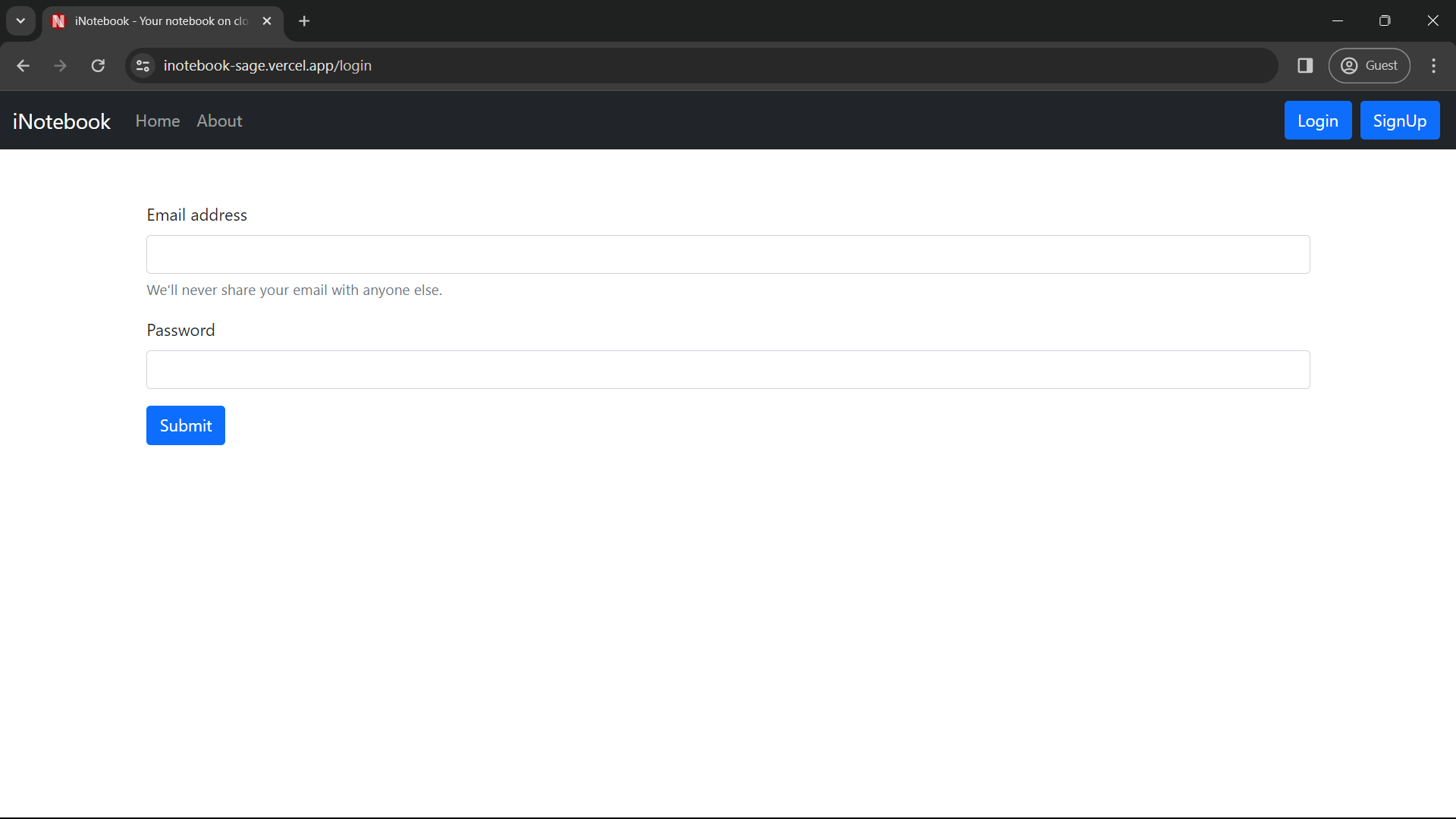This screenshot has width=1456, height=819.
Task: Toggle the browser side panel icon
Action: pyautogui.click(x=1305, y=66)
